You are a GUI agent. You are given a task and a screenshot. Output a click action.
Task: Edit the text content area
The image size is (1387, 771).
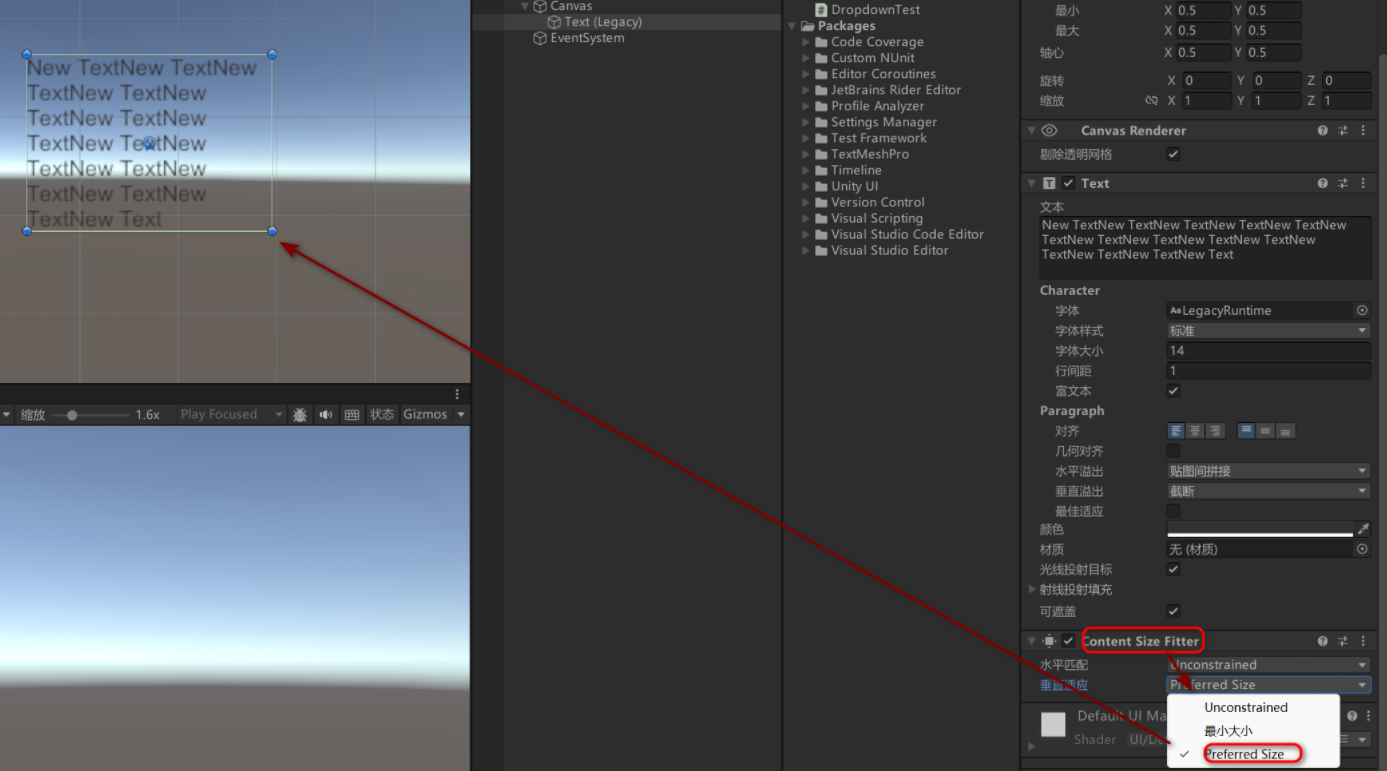tap(1205, 247)
